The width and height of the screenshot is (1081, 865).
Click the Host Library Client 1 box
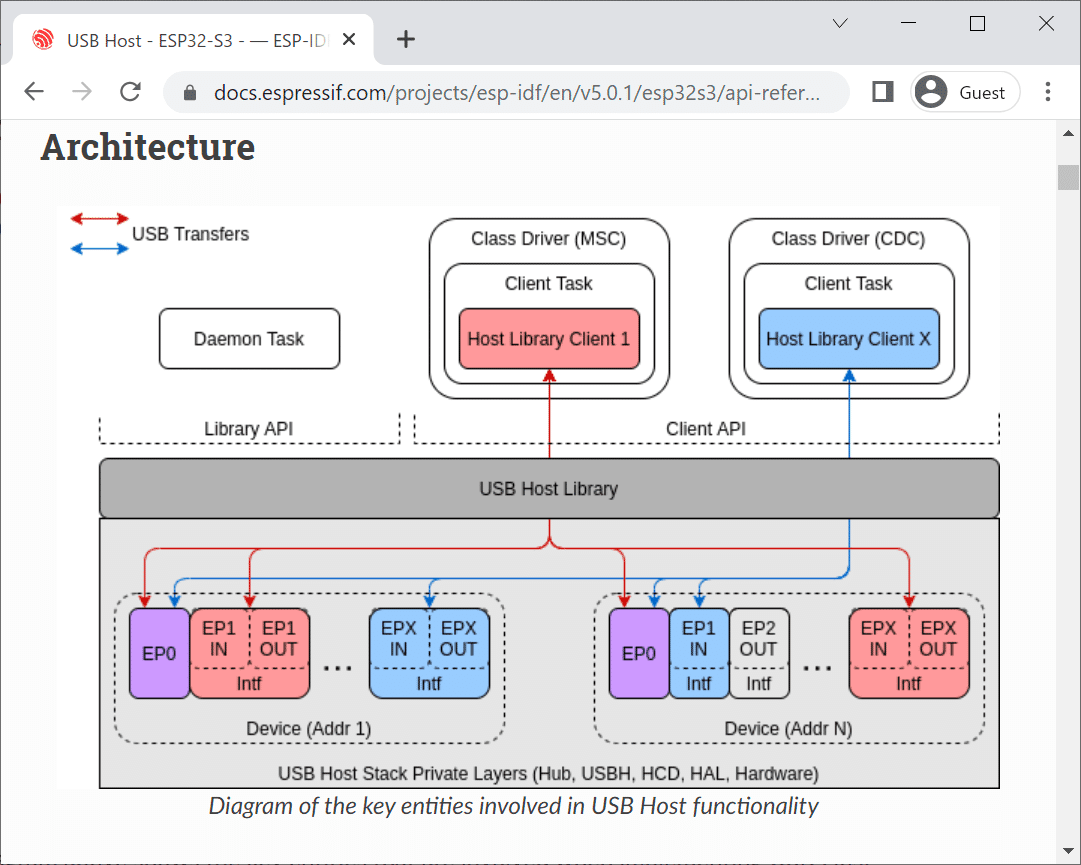click(x=548, y=339)
